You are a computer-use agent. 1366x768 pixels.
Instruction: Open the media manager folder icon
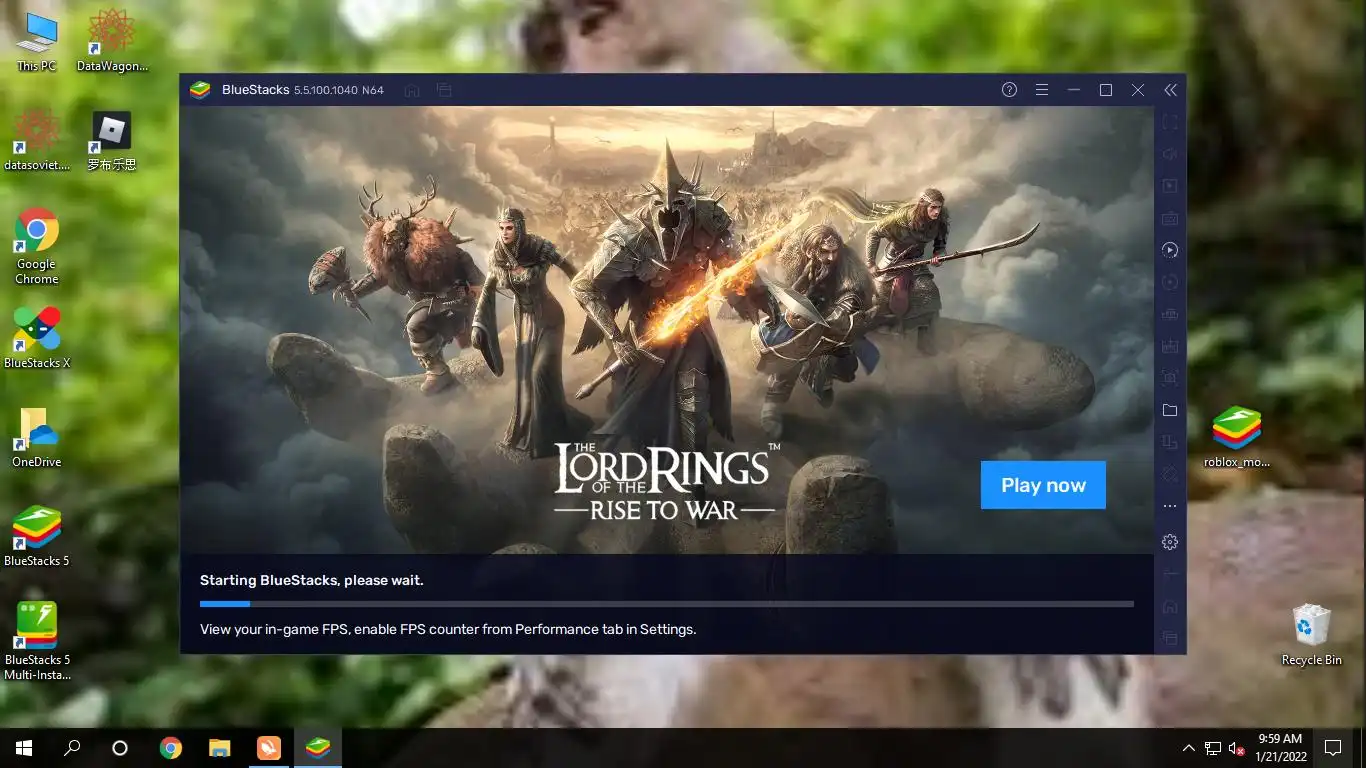[1170, 410]
